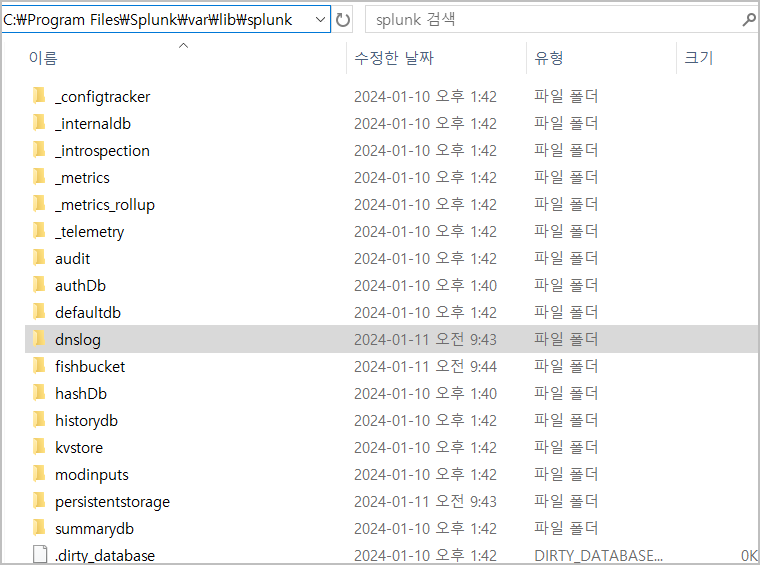Sort by the 이름 column header
The height and width of the screenshot is (565, 760).
pyautogui.click(x=43, y=58)
